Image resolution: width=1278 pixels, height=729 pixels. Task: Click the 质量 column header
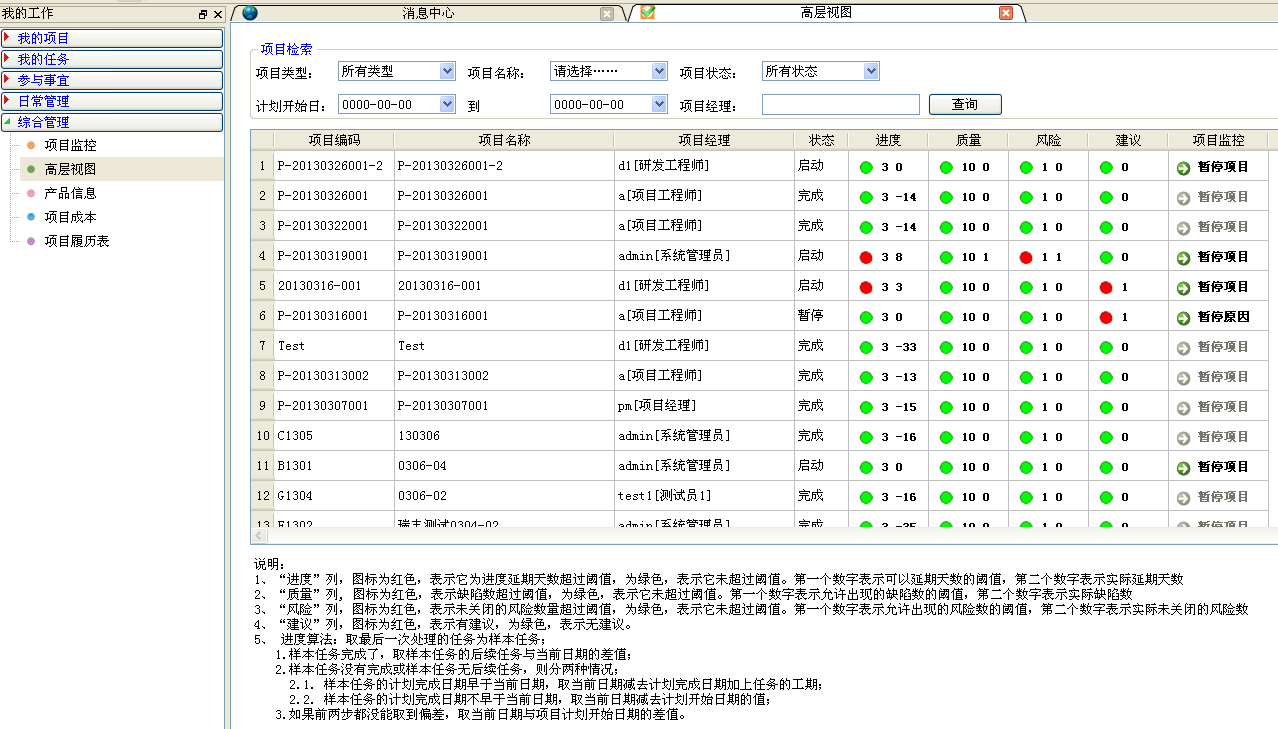[968, 140]
